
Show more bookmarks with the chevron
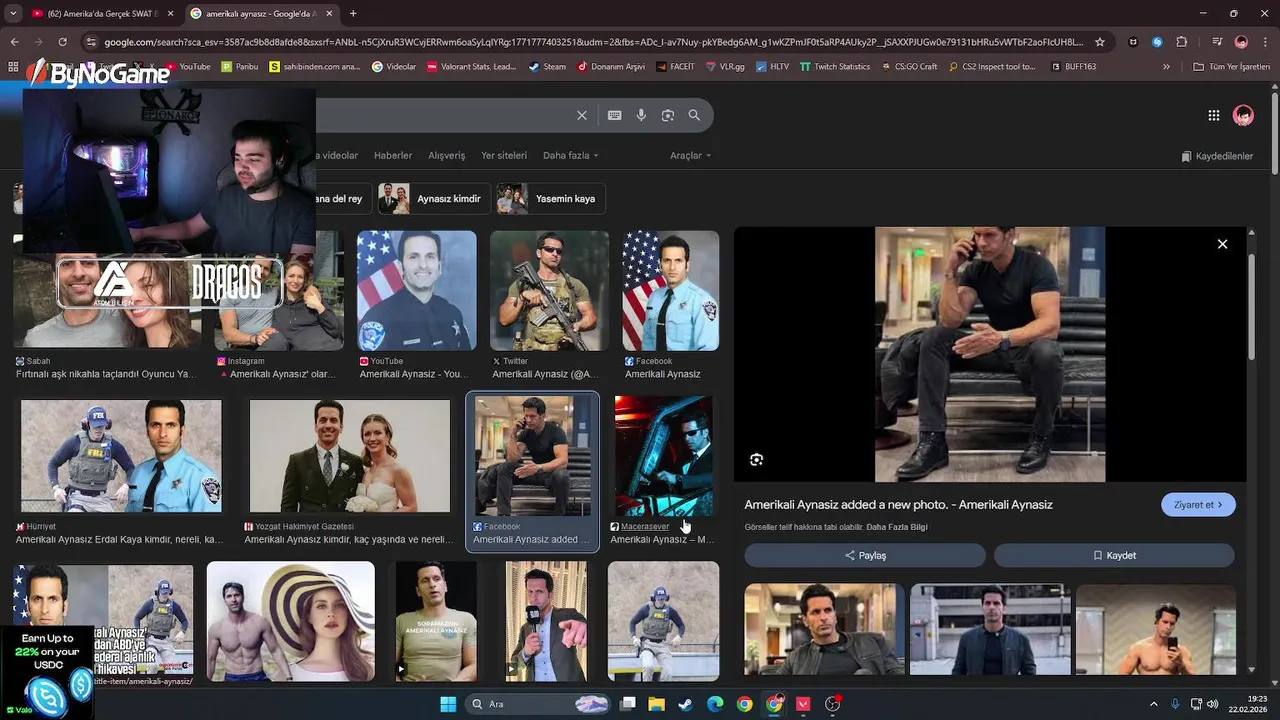(1166, 67)
